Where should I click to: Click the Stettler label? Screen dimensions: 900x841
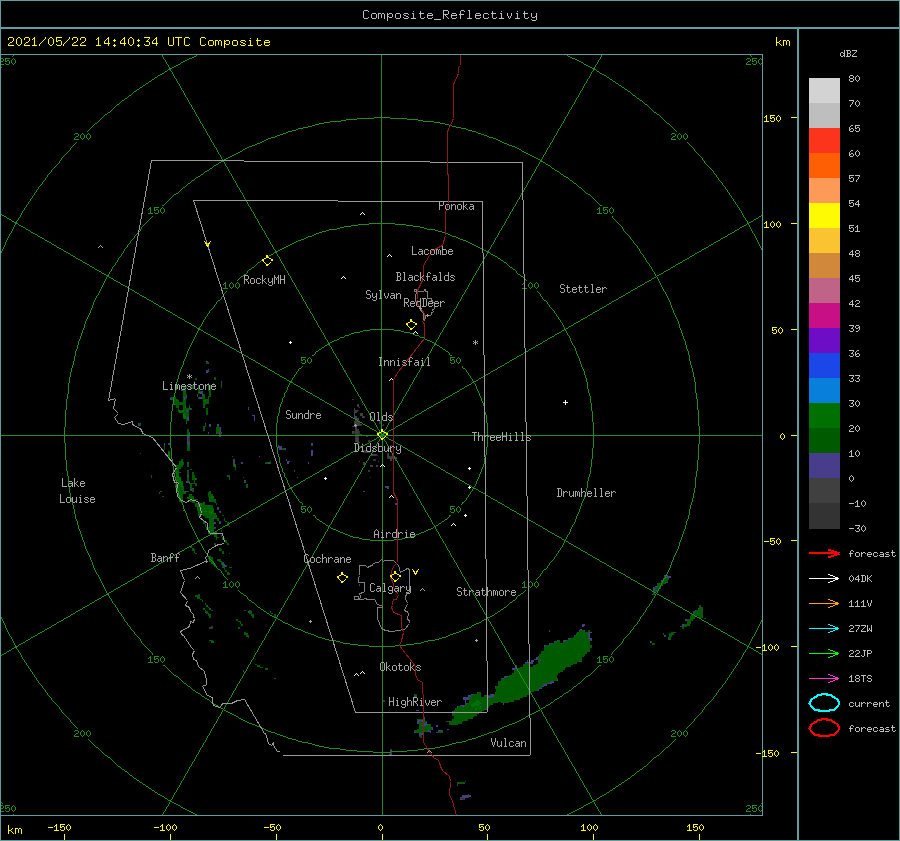(583, 289)
